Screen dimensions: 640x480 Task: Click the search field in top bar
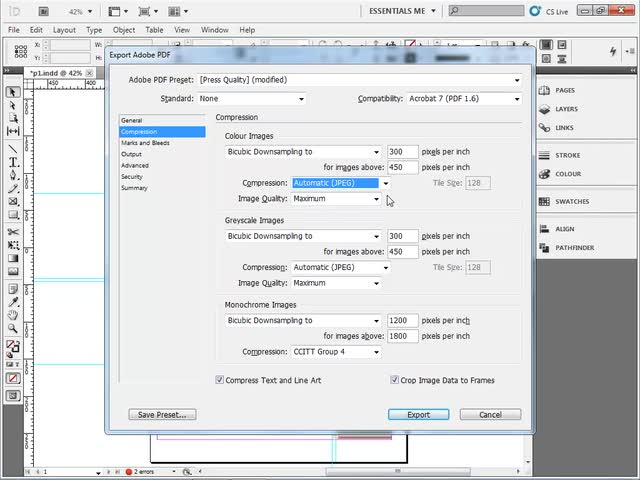(x=486, y=11)
